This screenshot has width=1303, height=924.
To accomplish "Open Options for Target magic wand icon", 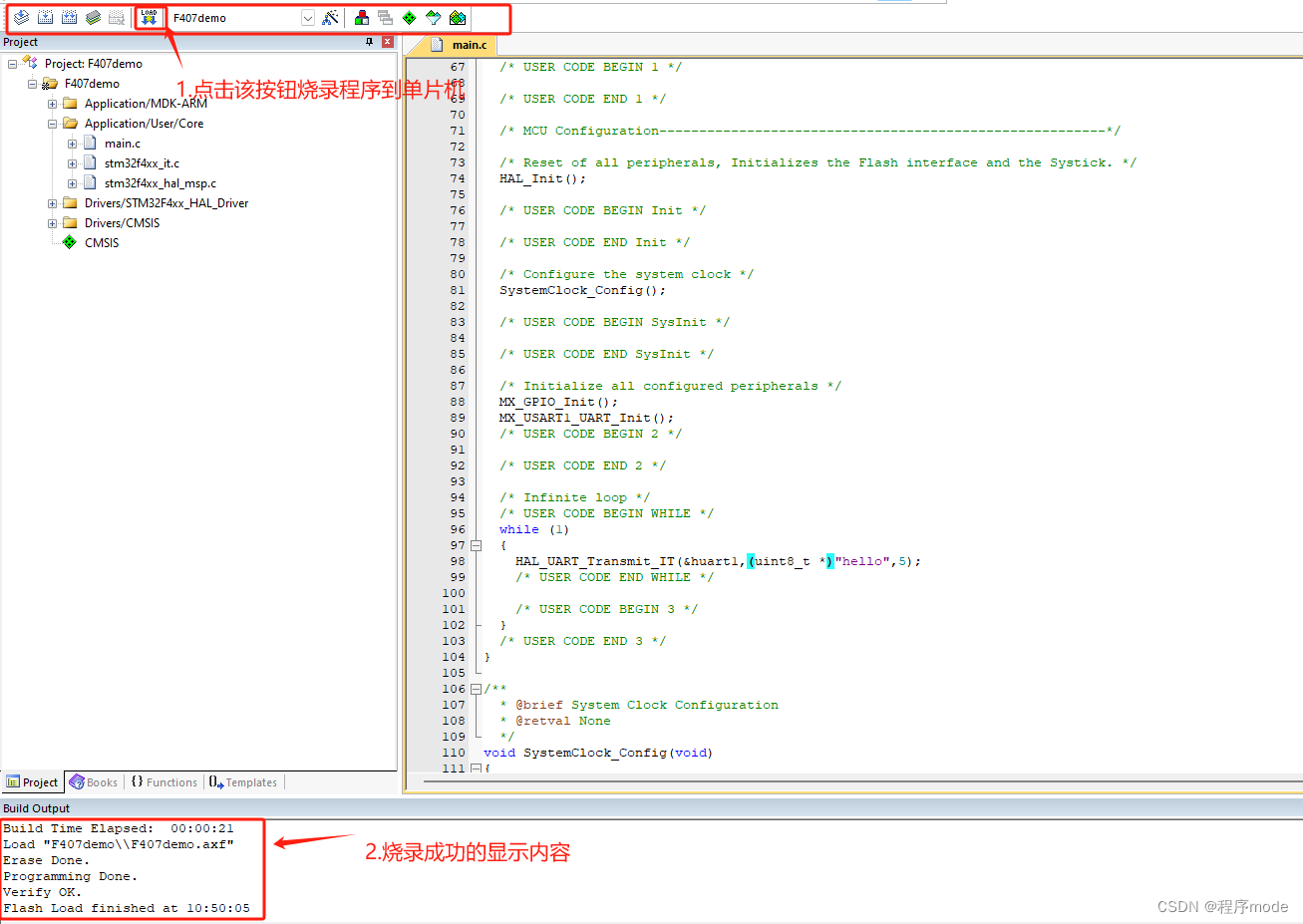I will (331, 18).
